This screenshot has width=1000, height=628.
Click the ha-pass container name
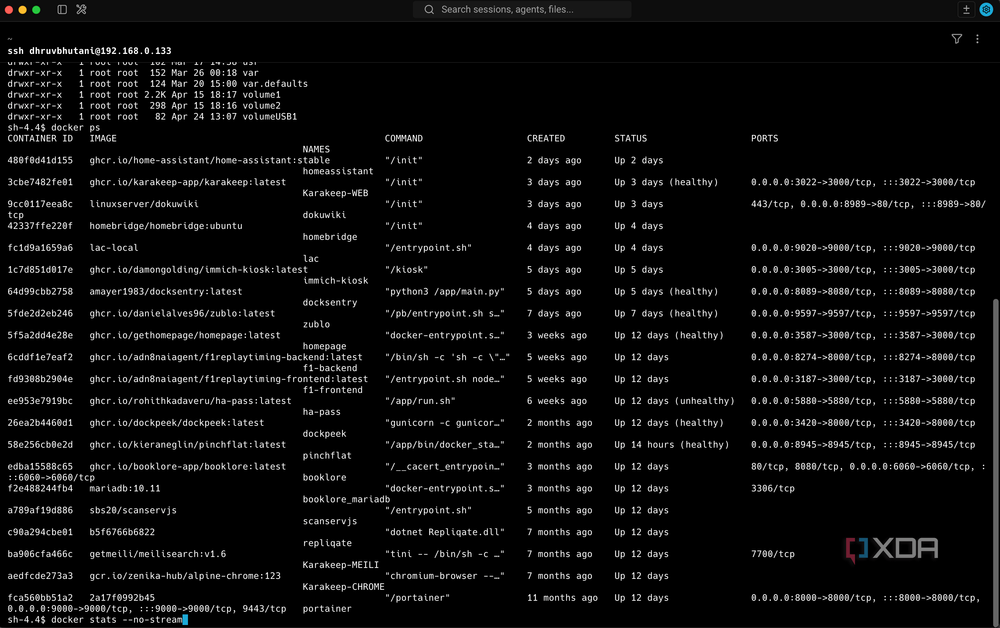321,412
